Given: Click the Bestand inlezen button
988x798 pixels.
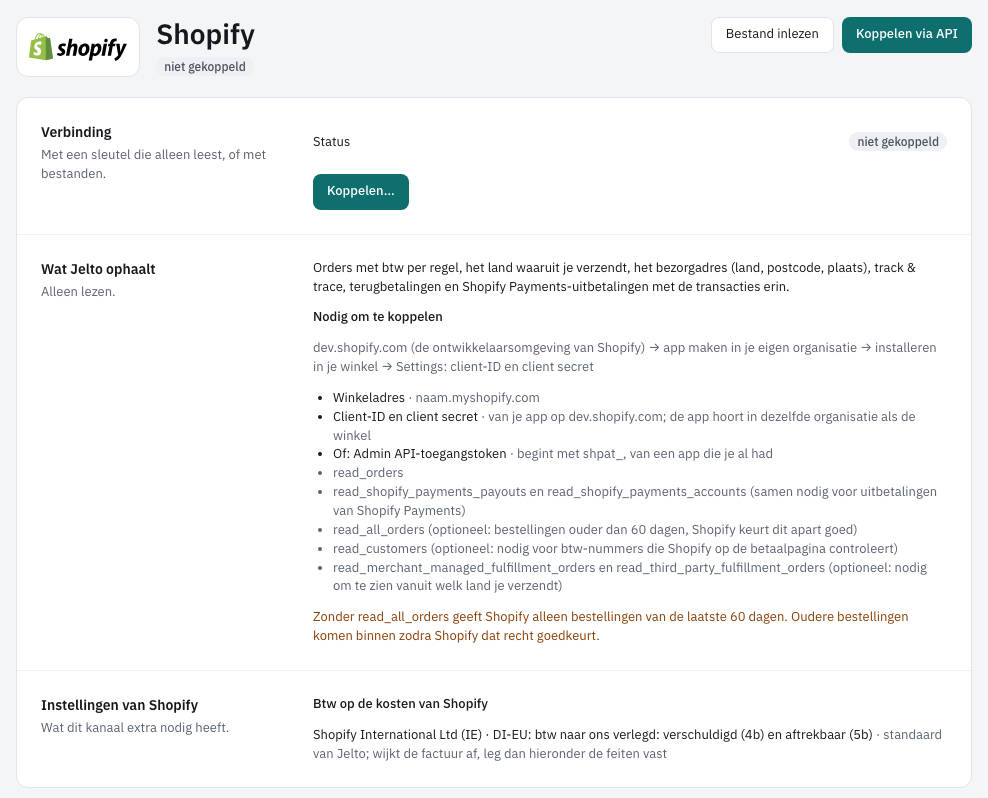Looking at the screenshot, I should tap(772, 35).
